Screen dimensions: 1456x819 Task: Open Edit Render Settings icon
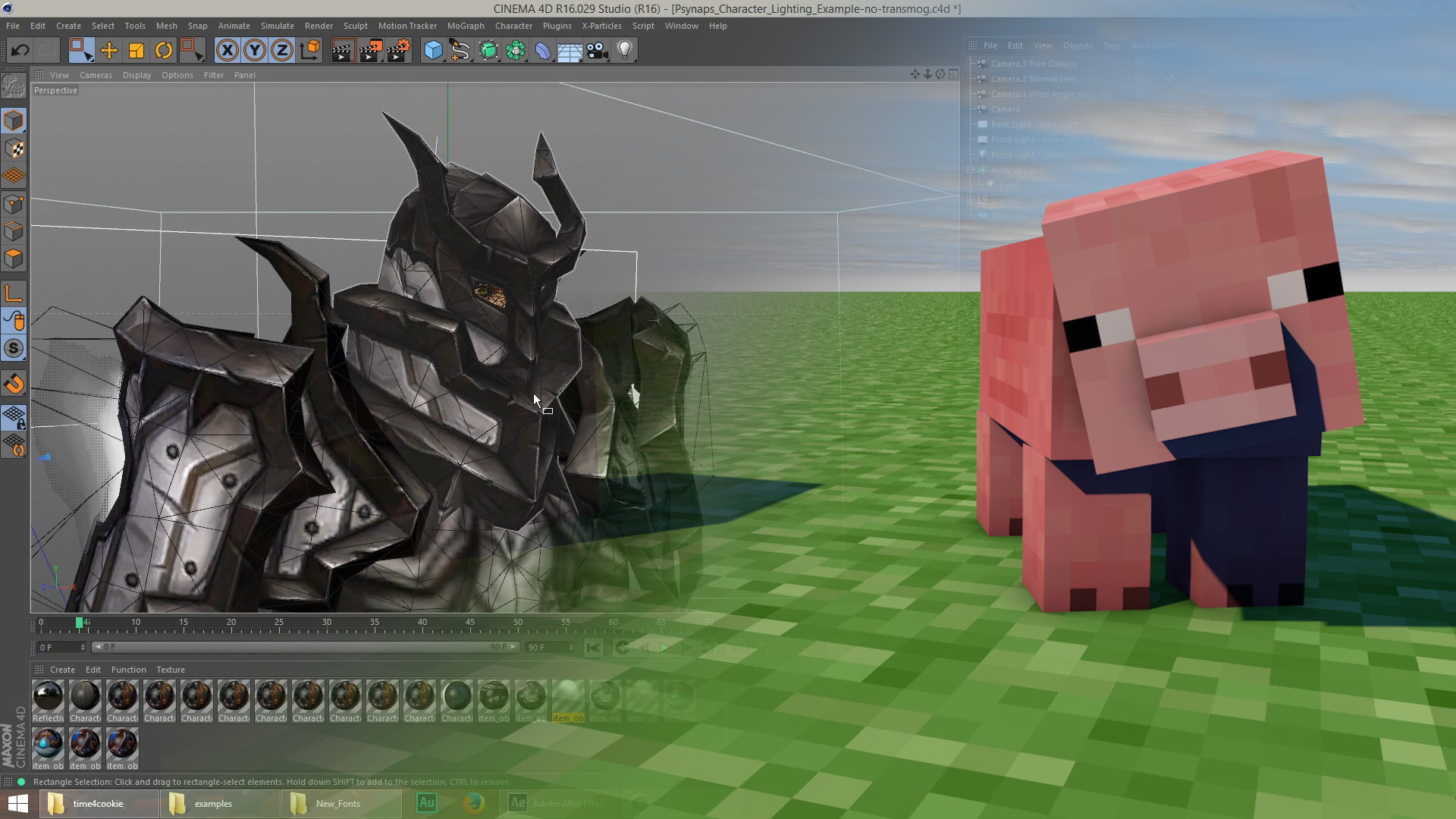(398, 51)
